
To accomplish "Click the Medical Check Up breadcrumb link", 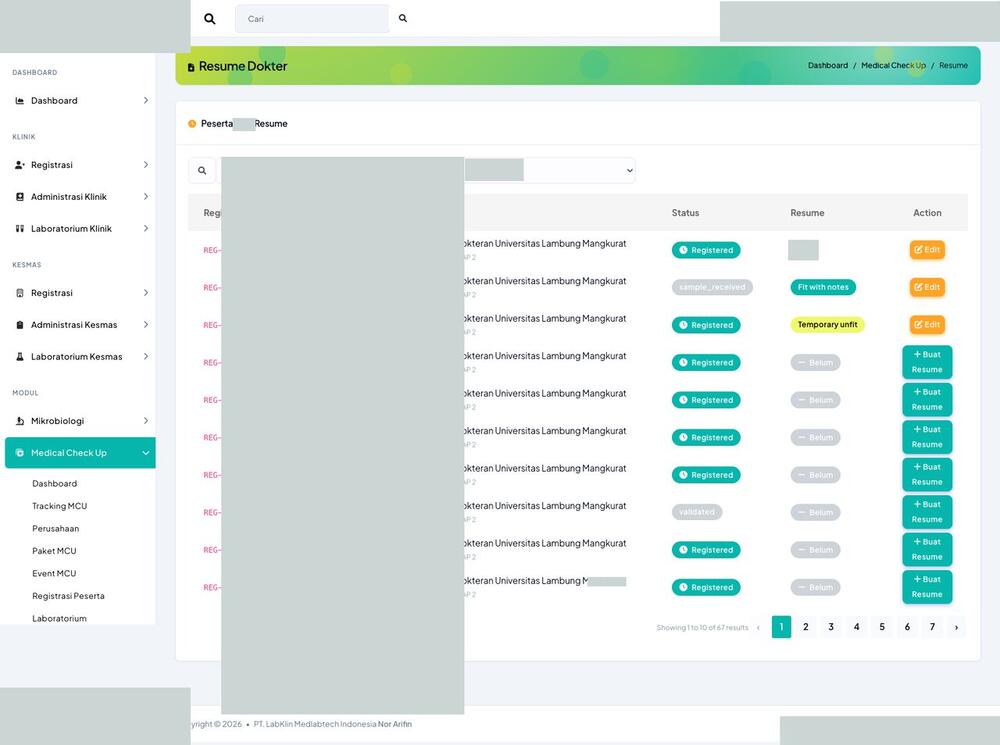I will click(x=893, y=66).
